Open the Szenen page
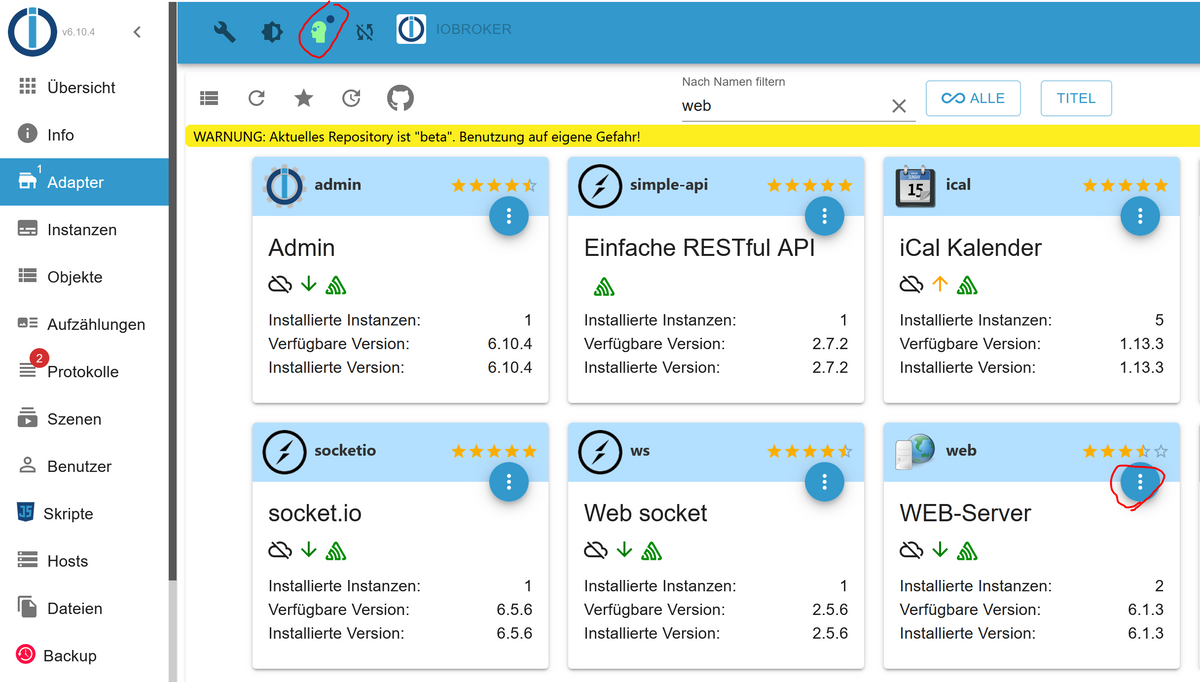Viewport: 1200px width, 682px height. coord(84,419)
